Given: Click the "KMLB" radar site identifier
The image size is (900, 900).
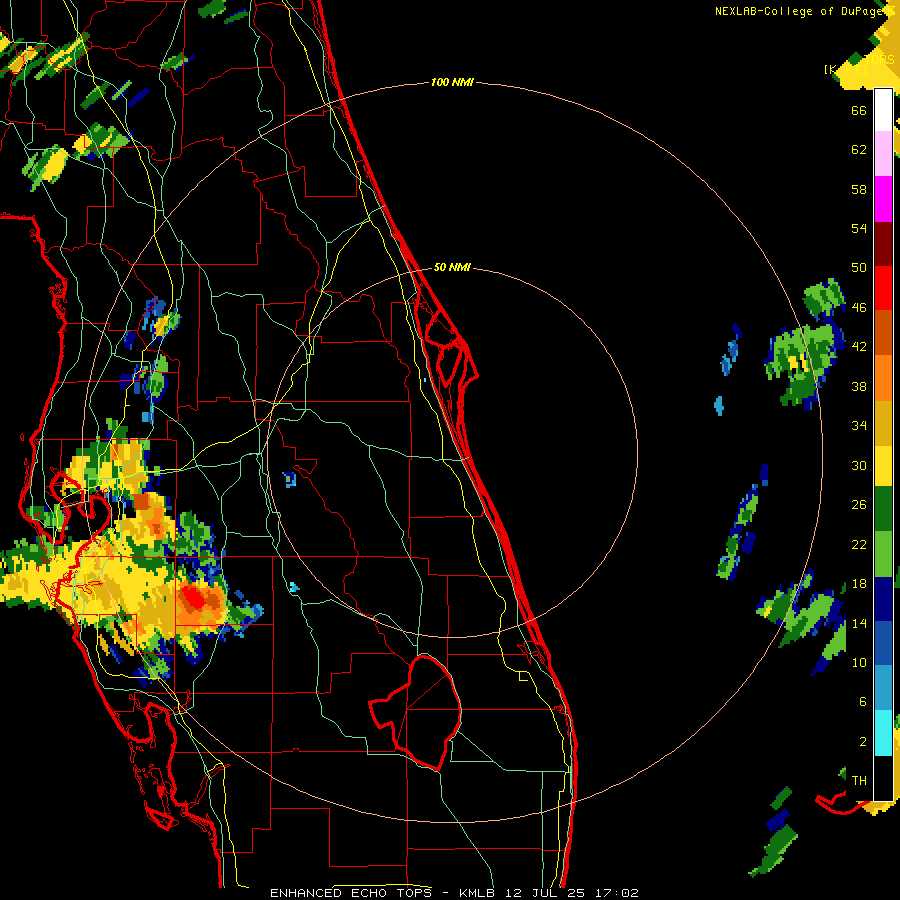Looking at the screenshot, I should 477,893.
